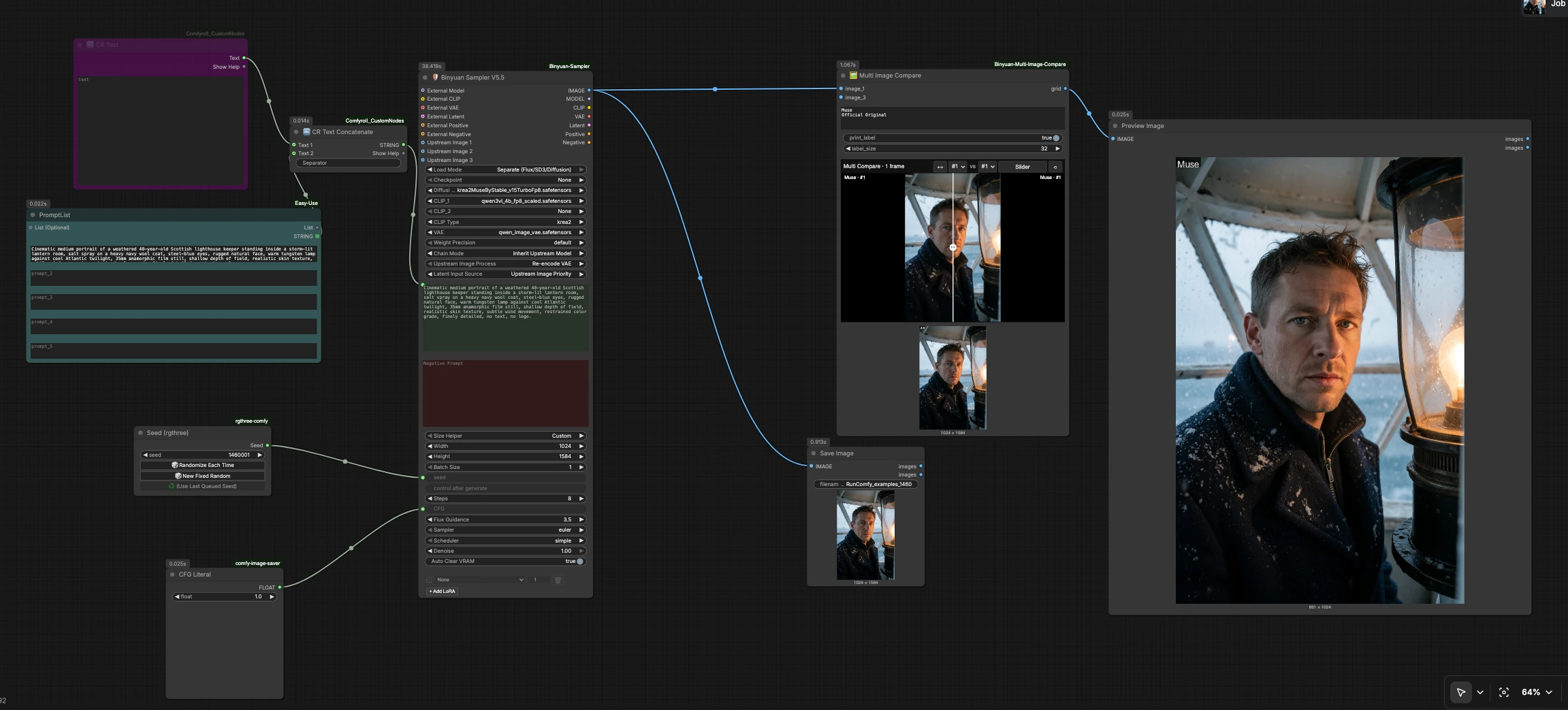This screenshot has width=1568, height=710.
Task: Open the Load Mode selector
Action: click(505, 170)
